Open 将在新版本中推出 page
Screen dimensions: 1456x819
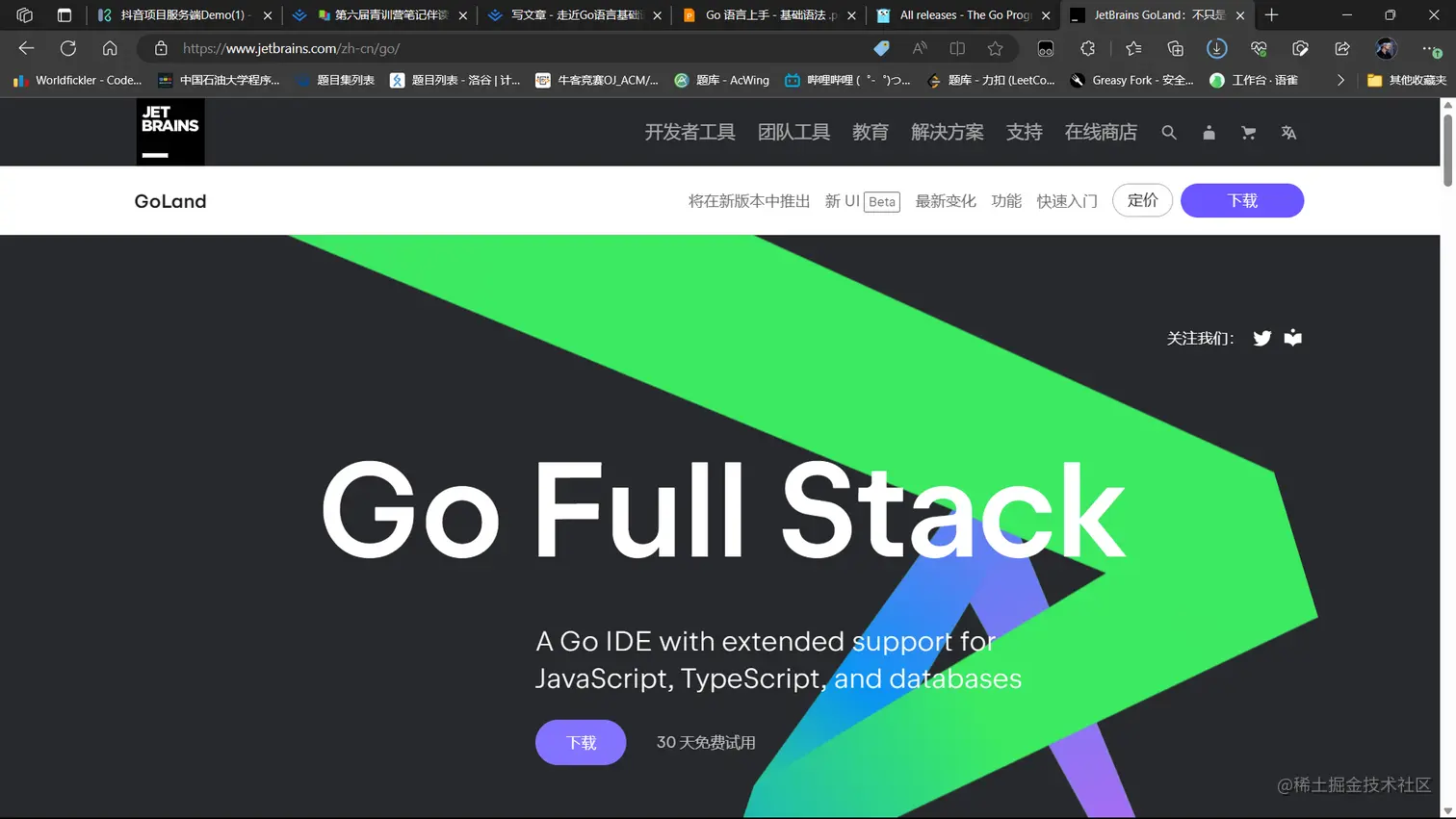749,201
